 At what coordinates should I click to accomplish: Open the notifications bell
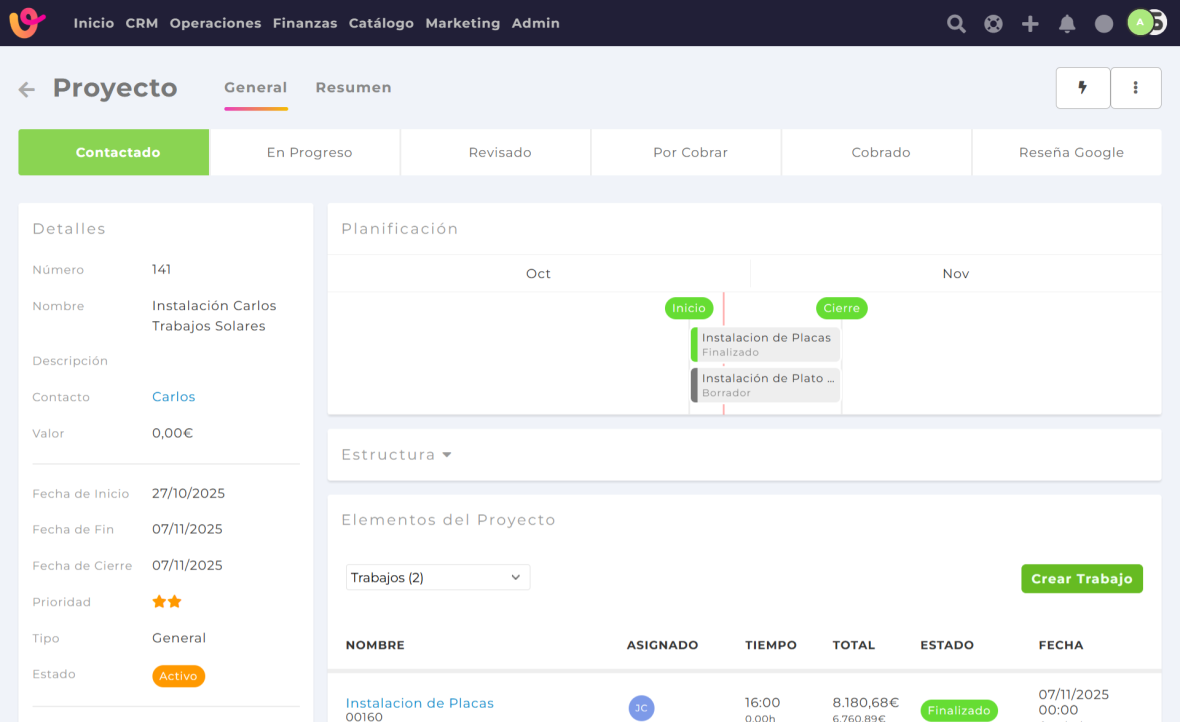click(x=1067, y=24)
